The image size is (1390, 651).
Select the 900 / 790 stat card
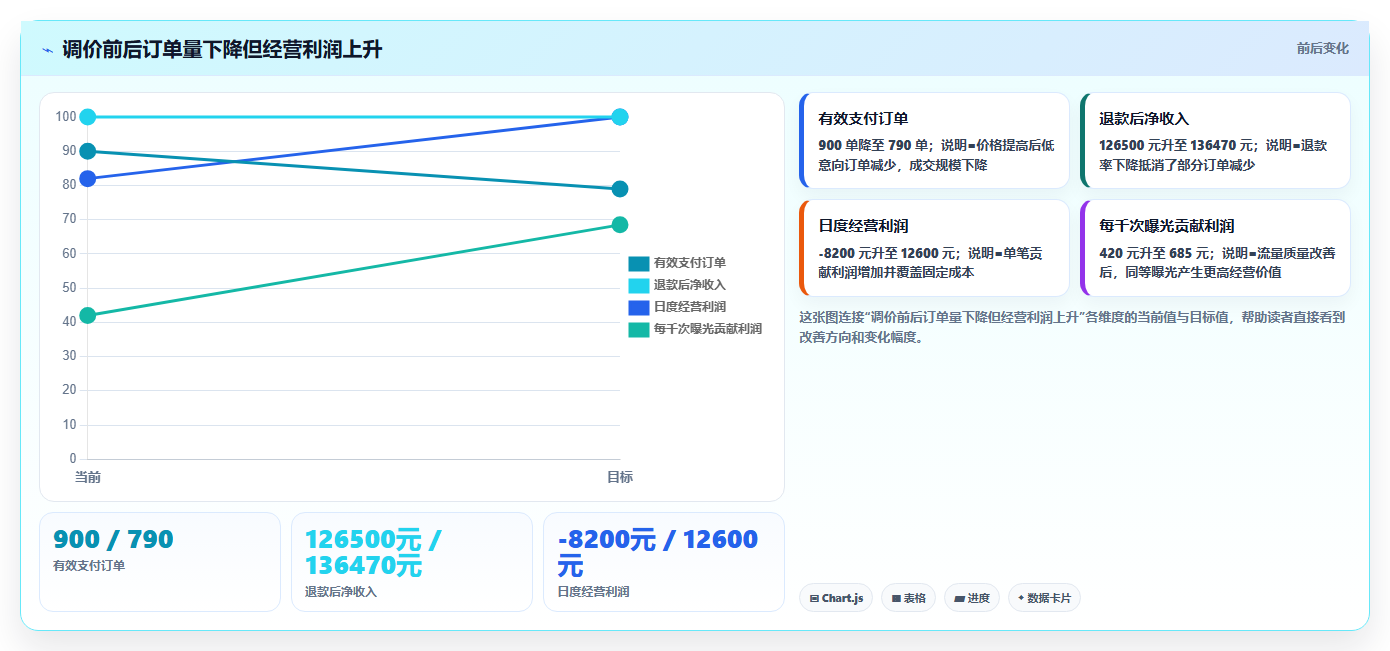(160, 562)
